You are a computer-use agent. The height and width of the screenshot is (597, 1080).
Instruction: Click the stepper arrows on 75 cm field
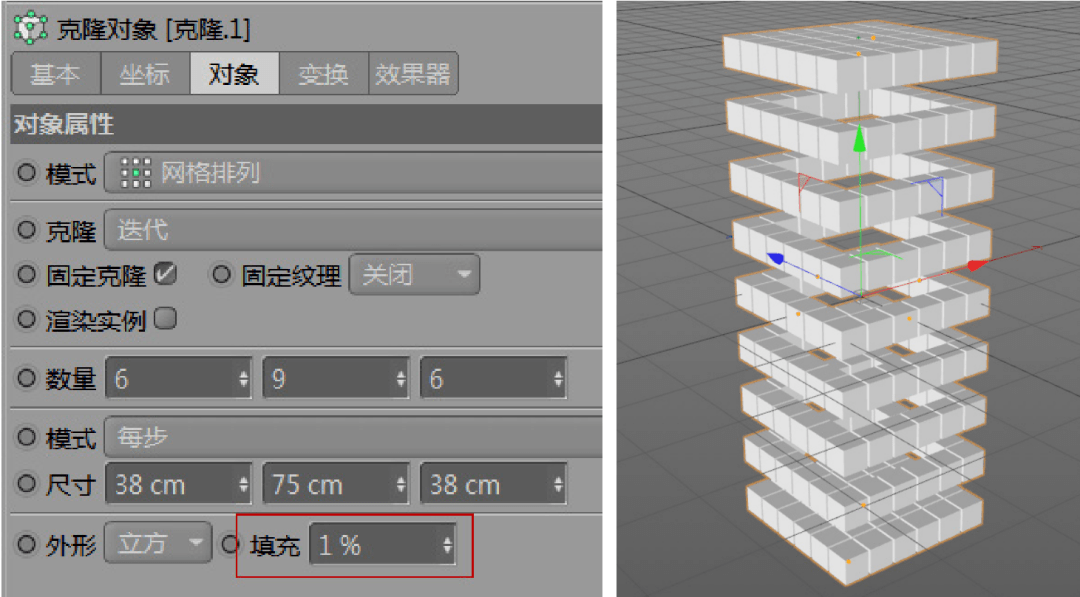point(401,484)
